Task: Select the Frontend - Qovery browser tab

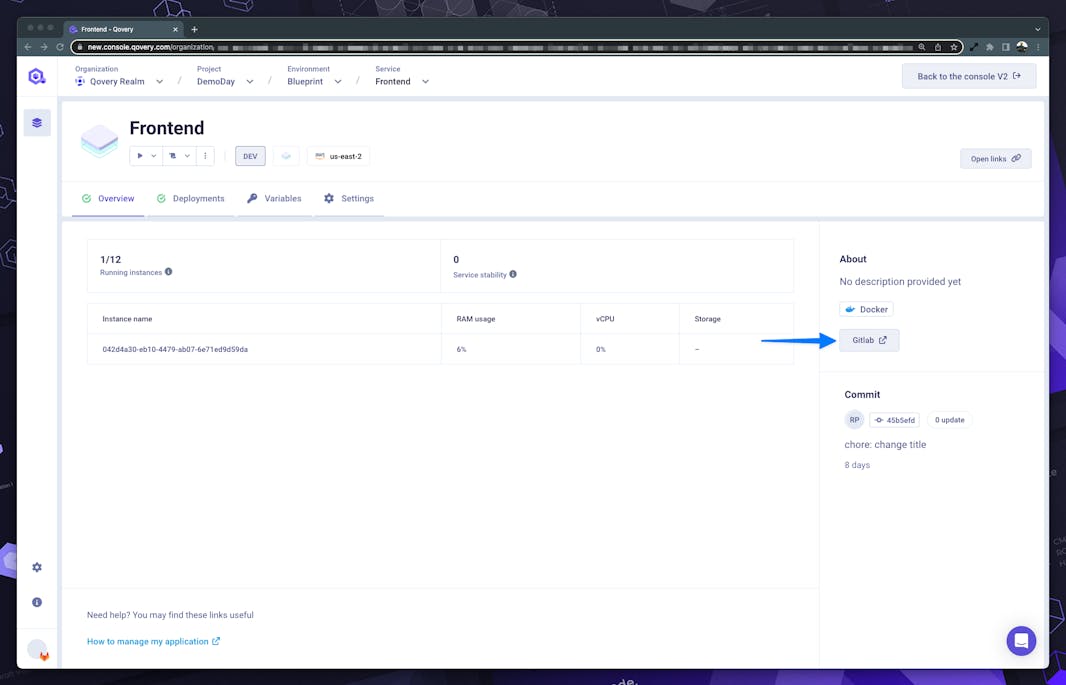Action: [x=122, y=29]
